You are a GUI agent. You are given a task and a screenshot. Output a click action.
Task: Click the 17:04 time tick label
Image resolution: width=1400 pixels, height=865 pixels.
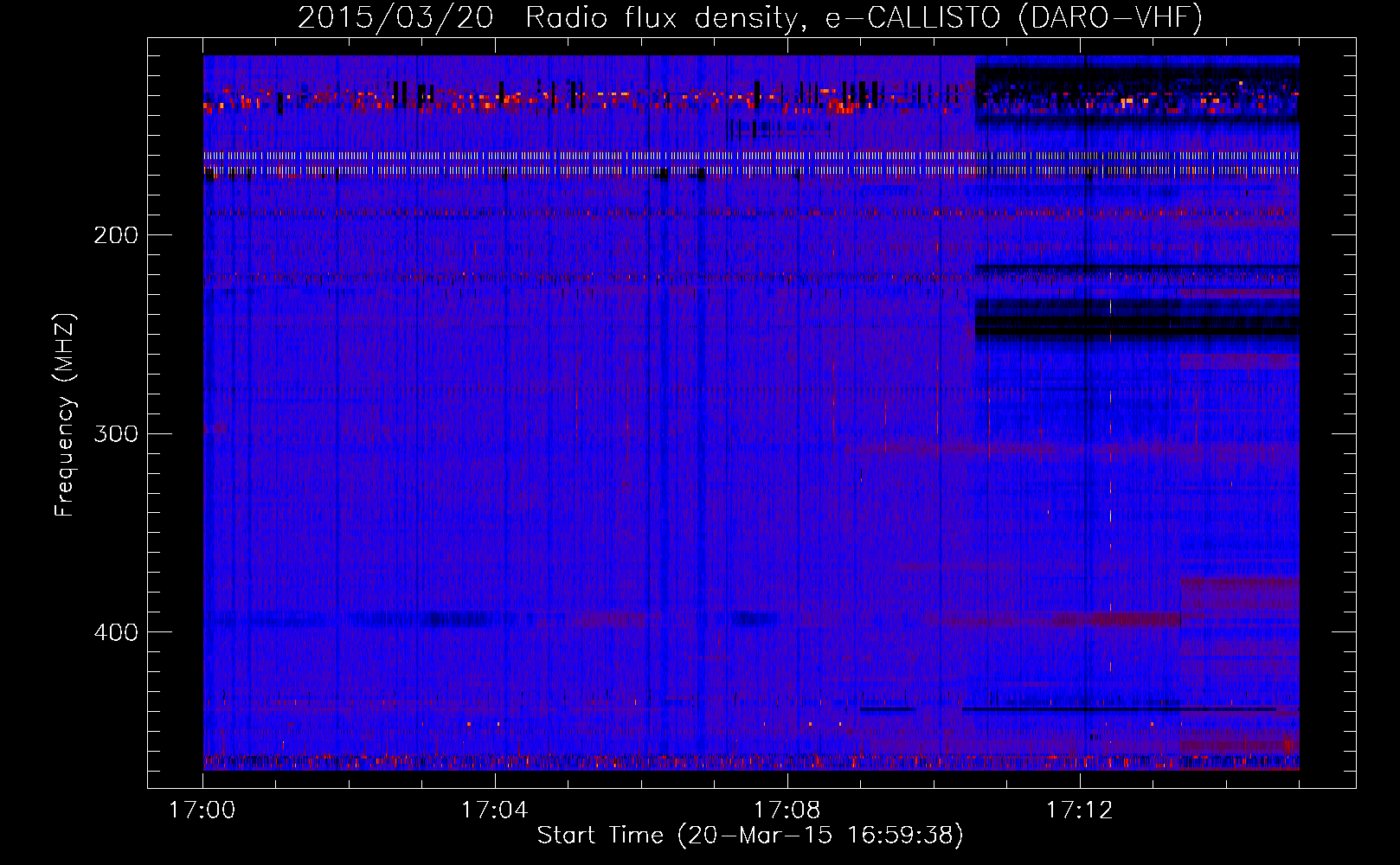[494, 811]
